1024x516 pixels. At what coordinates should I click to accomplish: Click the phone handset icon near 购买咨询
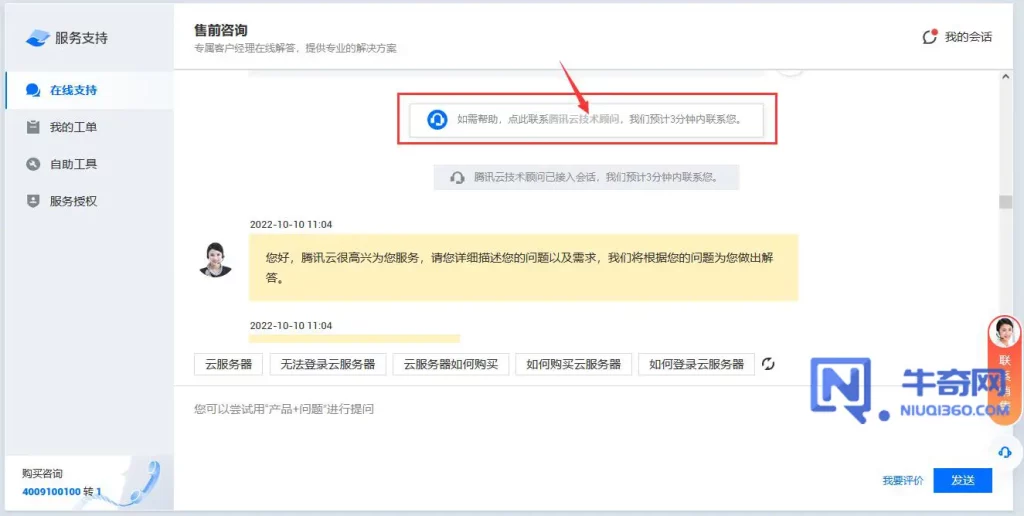click(x=144, y=482)
